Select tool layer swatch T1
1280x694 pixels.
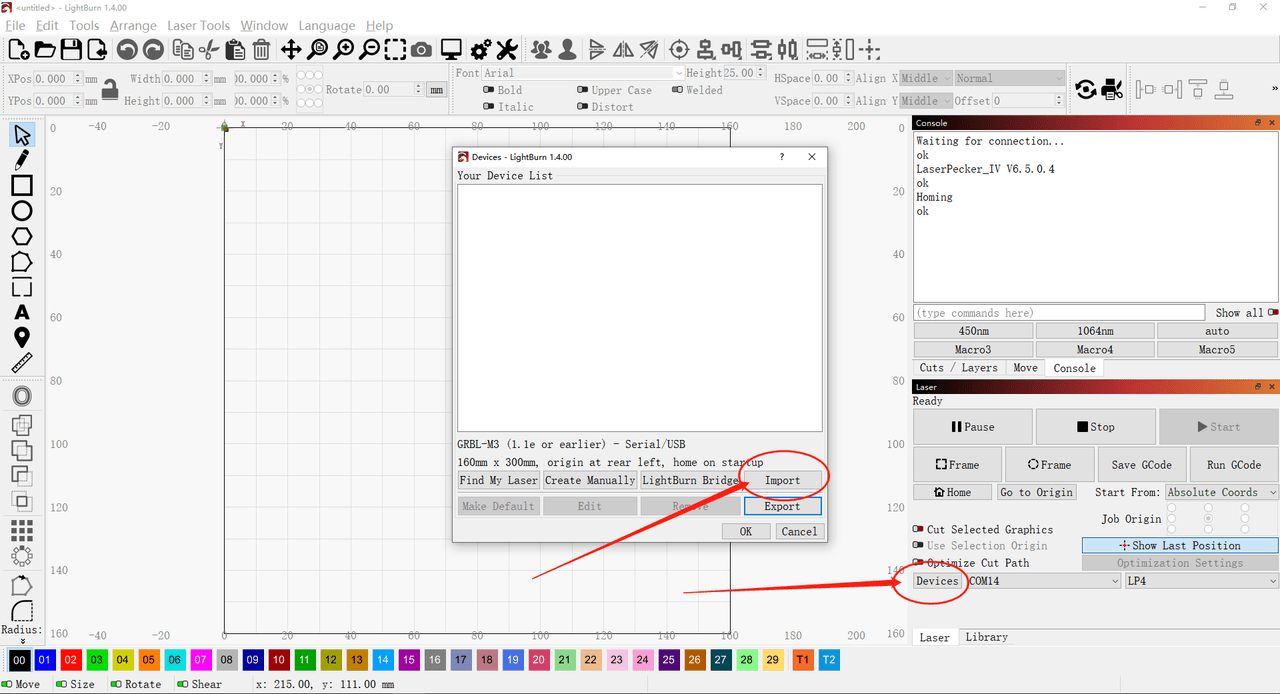pos(803,660)
